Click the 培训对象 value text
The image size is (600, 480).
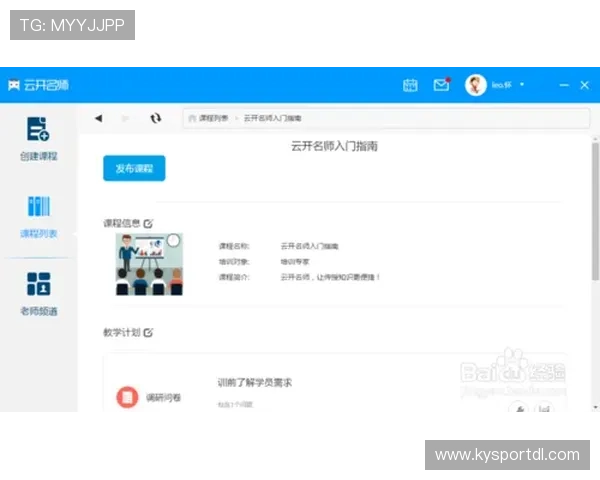pyautogui.click(x=295, y=262)
